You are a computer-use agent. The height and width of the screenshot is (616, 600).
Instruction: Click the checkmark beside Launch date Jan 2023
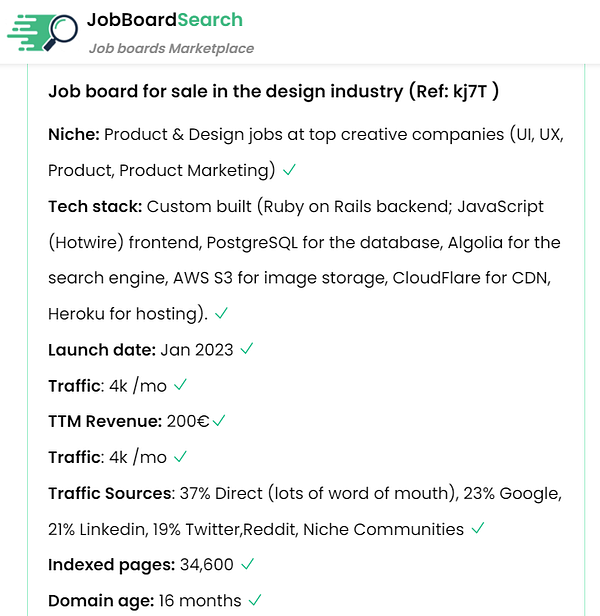247,349
